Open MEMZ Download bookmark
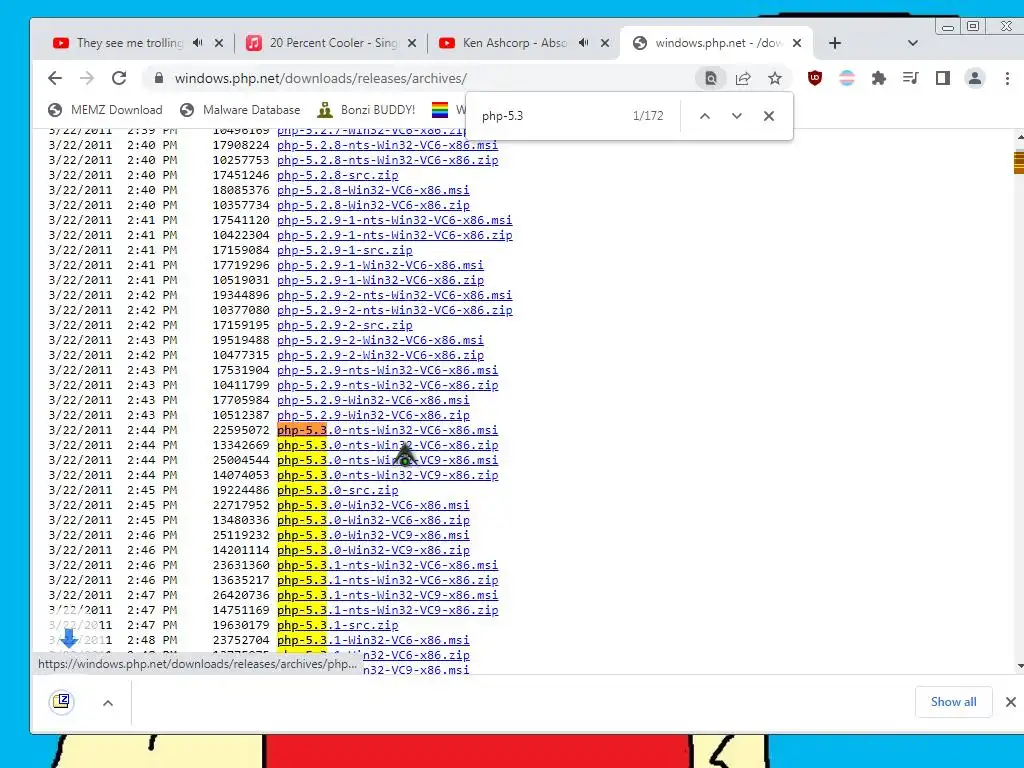This screenshot has width=1024, height=768. (x=106, y=110)
